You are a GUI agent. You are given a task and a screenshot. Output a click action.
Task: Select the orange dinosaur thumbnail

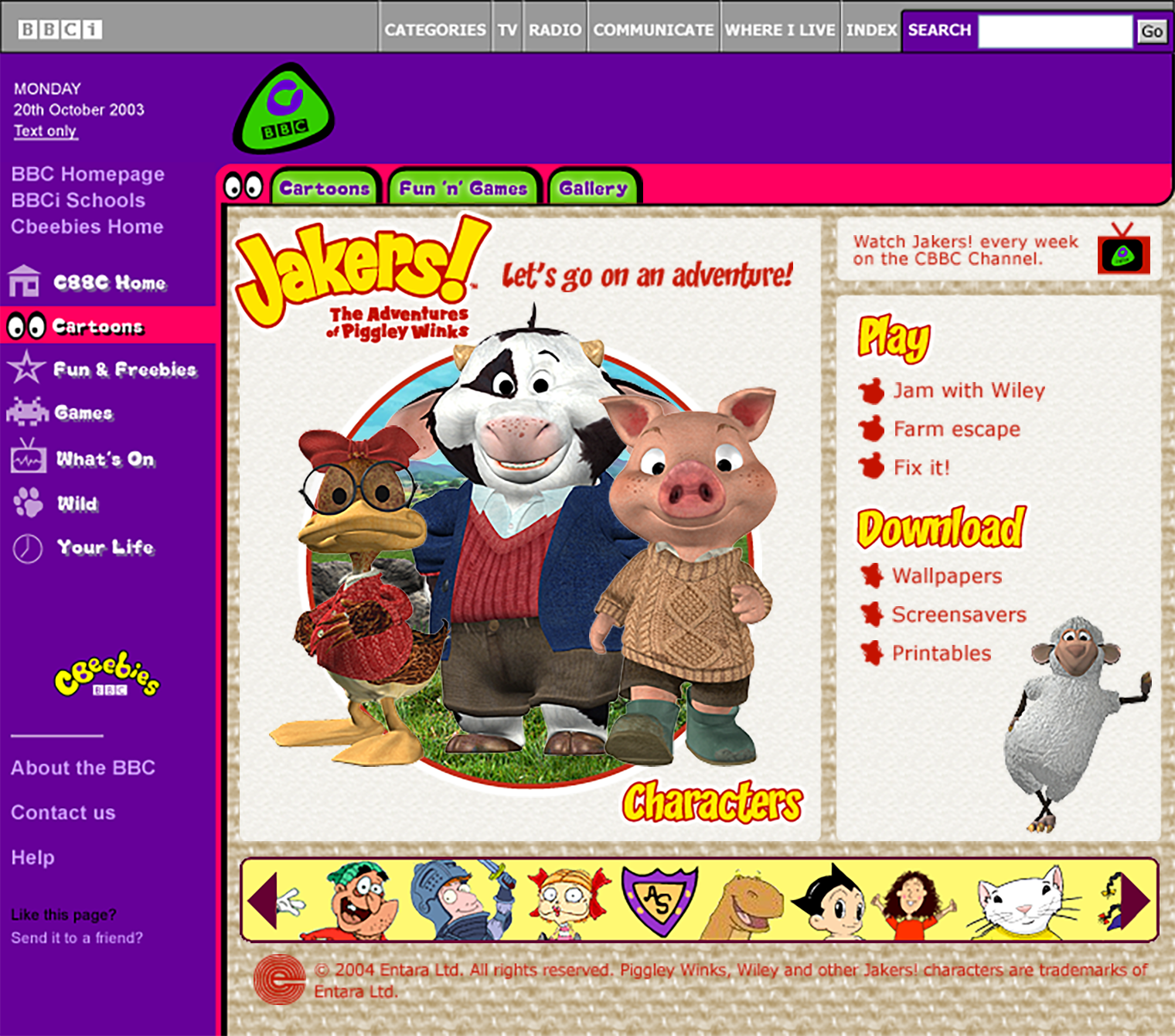click(x=742, y=905)
